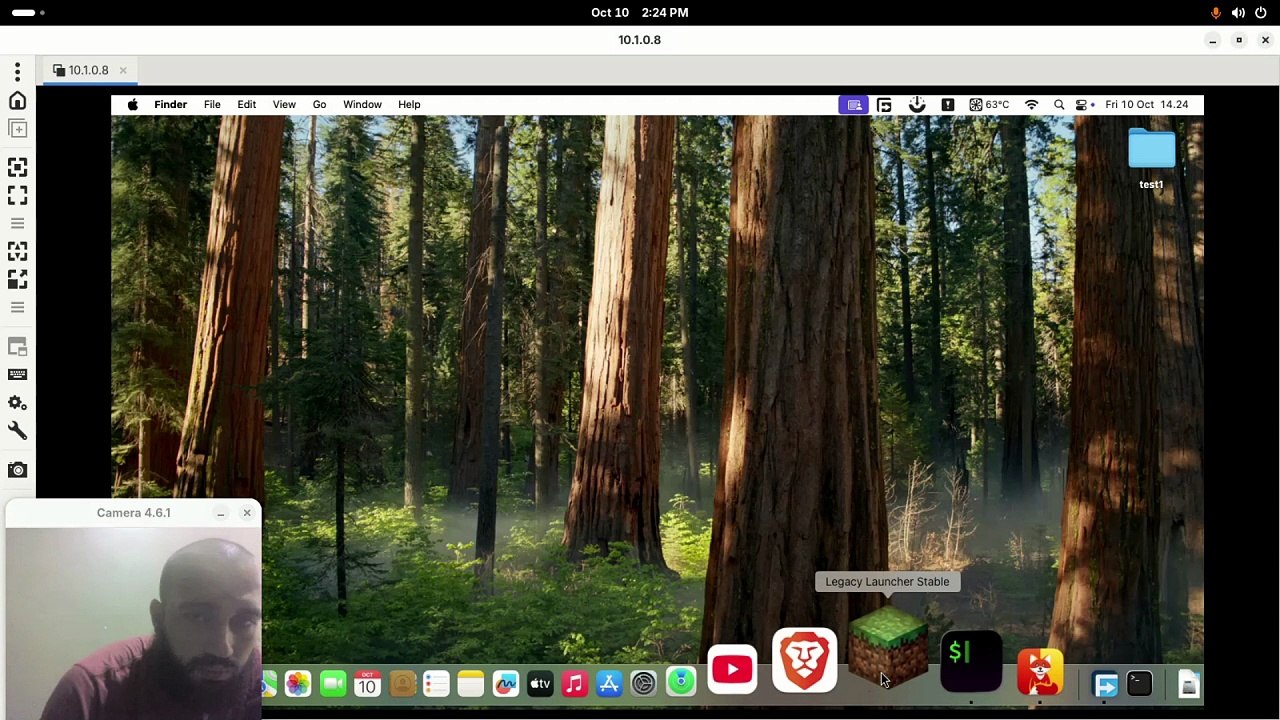Open the Go menu
Screen dimensions: 1280x720
tap(319, 104)
